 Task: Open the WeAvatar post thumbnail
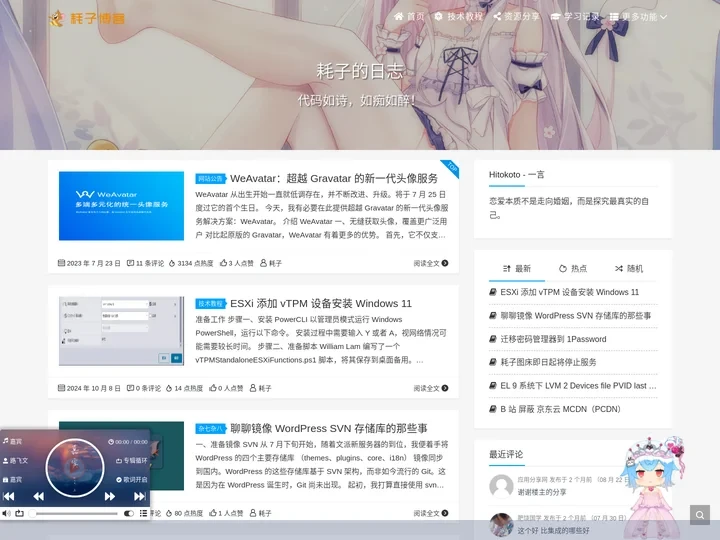point(121,206)
